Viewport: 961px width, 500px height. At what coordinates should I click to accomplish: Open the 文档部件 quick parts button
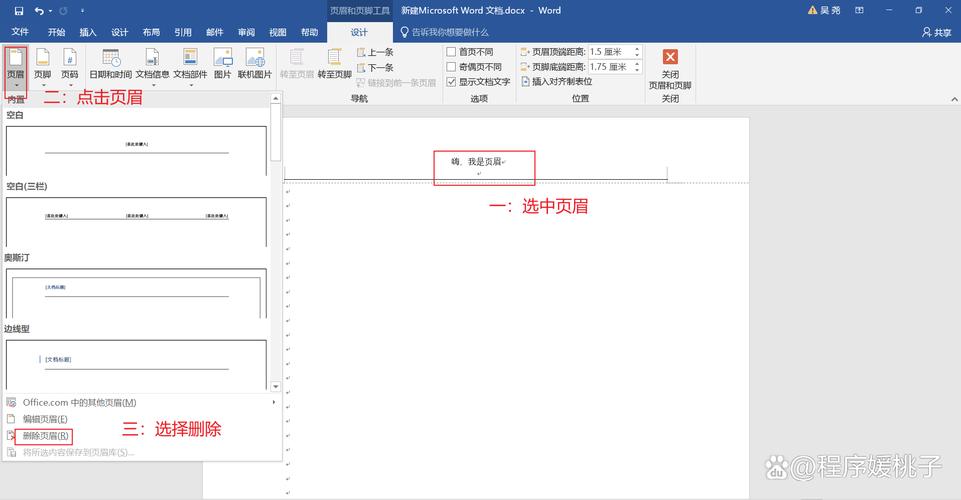coord(190,67)
